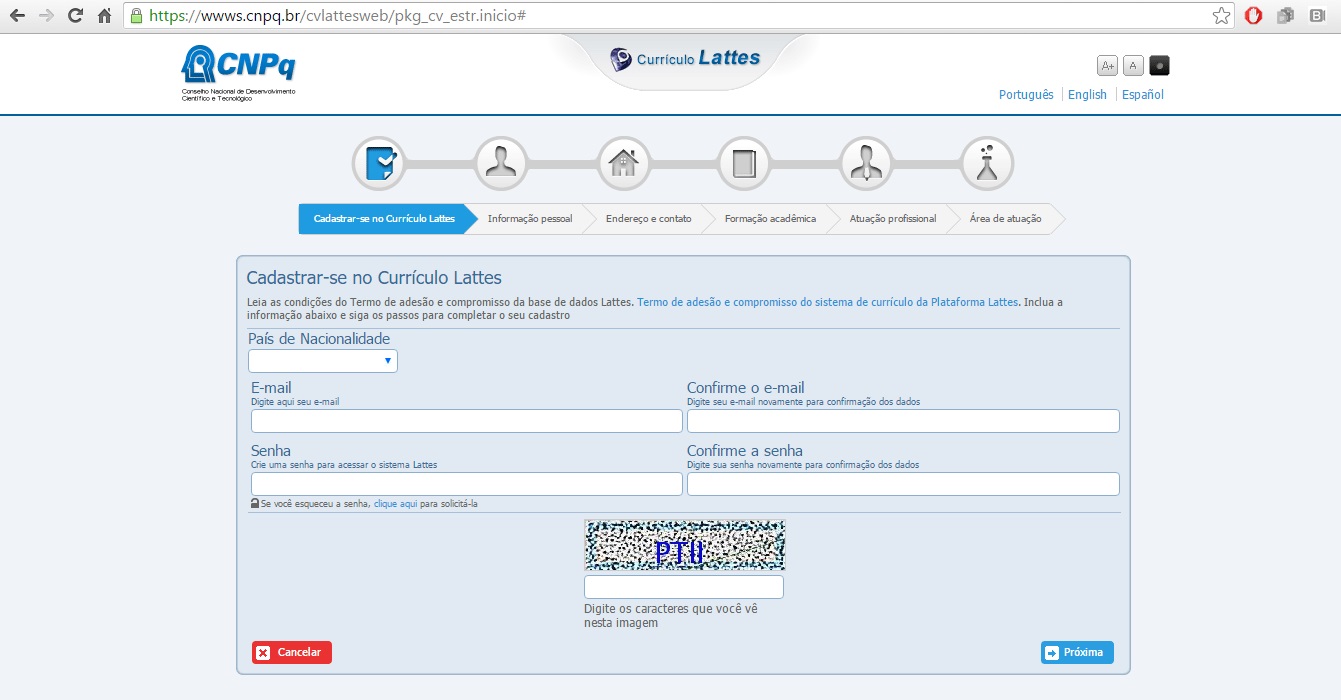Click the red Cancelar button
1341x700 pixels.
click(292, 653)
